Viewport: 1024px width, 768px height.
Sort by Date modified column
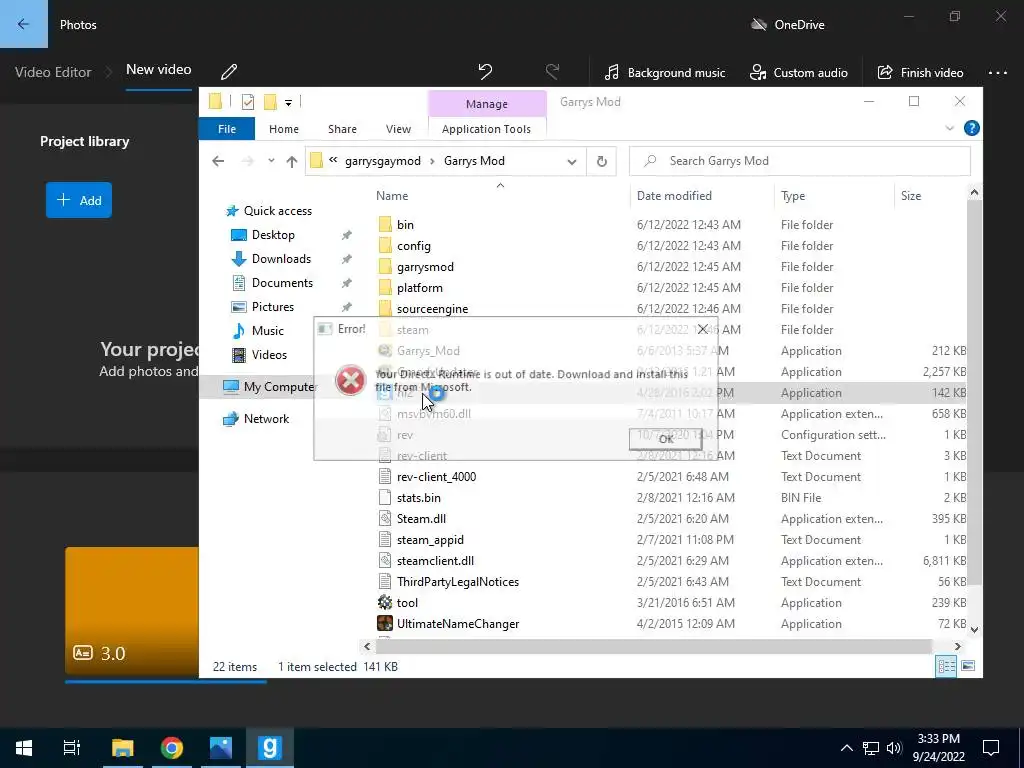(x=674, y=196)
